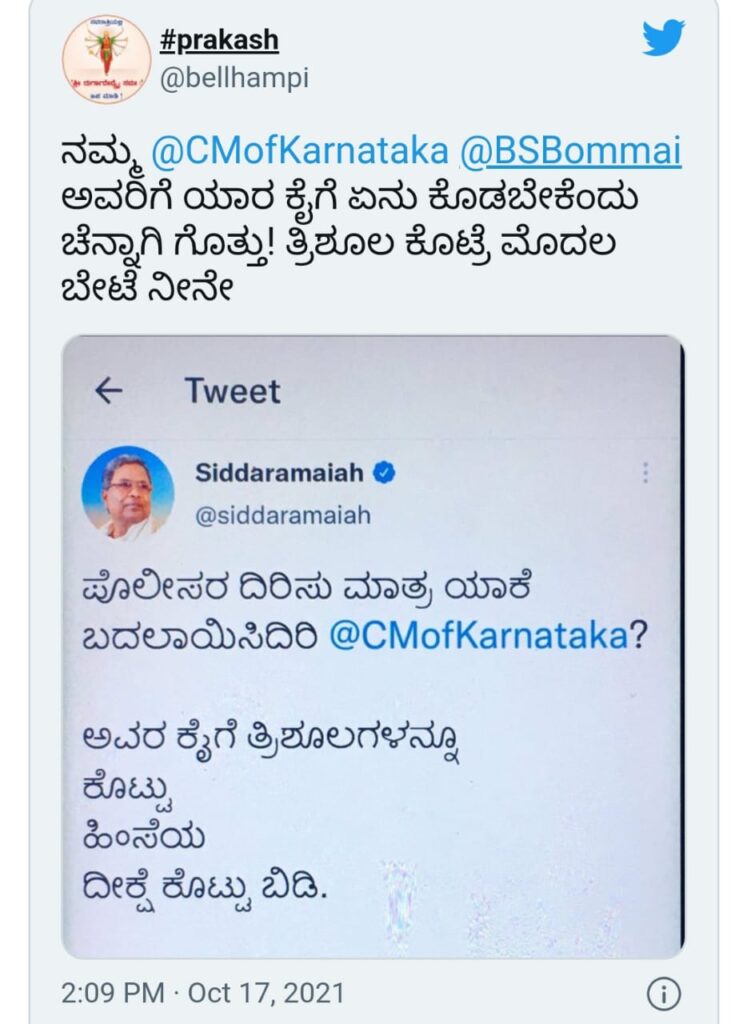The image size is (747, 1024).
Task: Open the #prakash display name link
Action: (x=219, y=40)
